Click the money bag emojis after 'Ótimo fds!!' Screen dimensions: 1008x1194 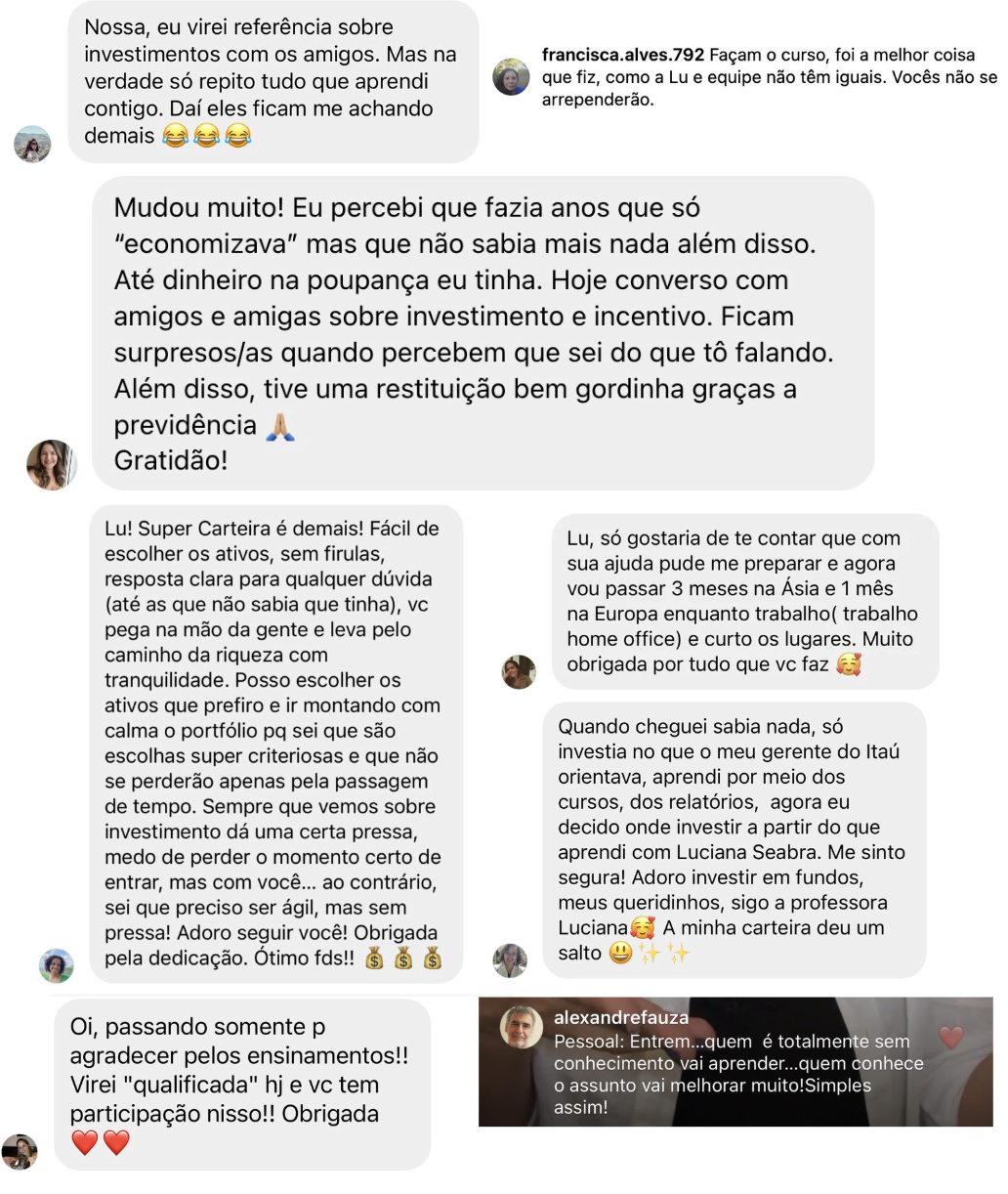[x=403, y=959]
